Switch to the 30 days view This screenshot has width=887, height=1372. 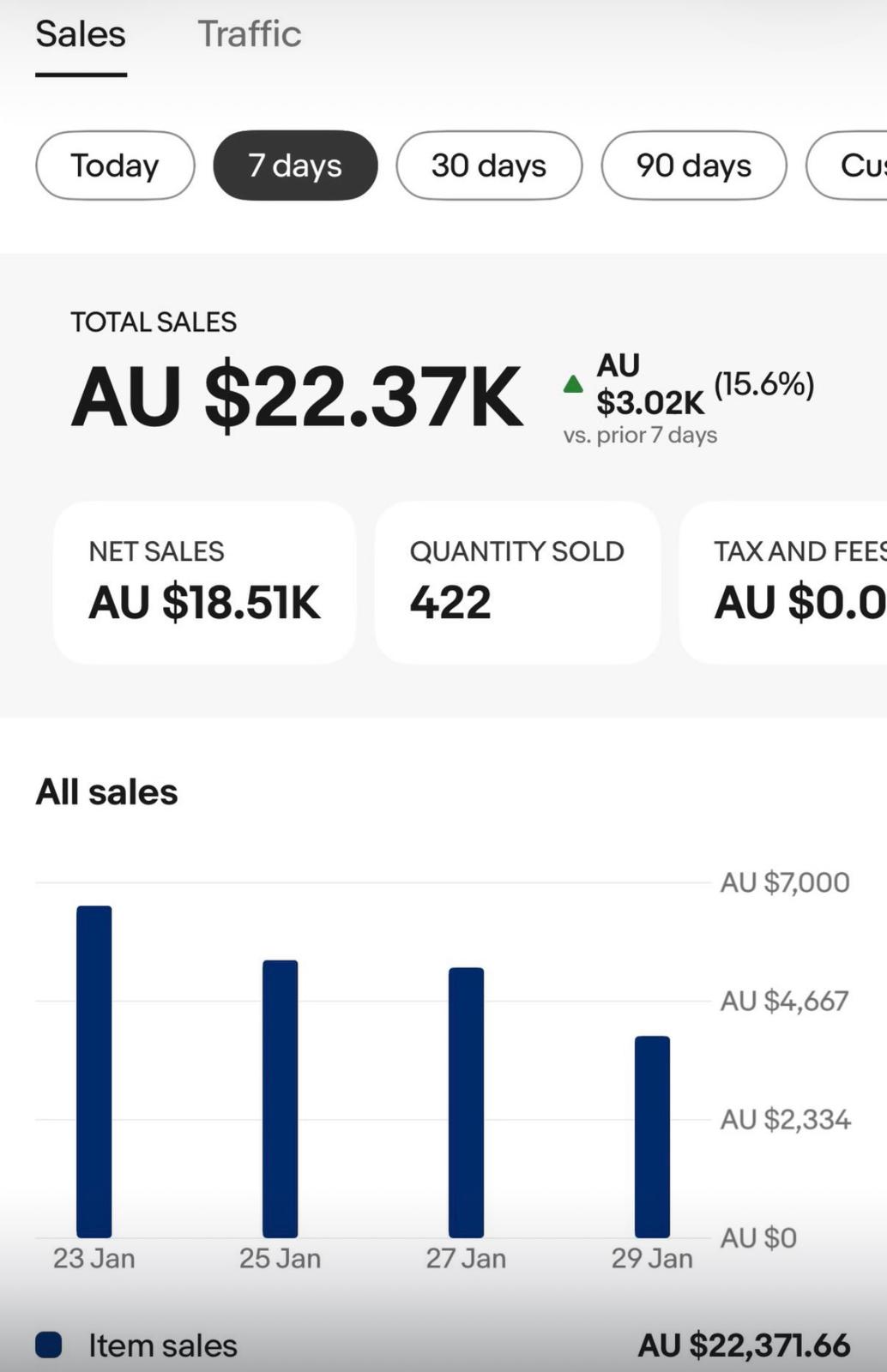(x=487, y=165)
